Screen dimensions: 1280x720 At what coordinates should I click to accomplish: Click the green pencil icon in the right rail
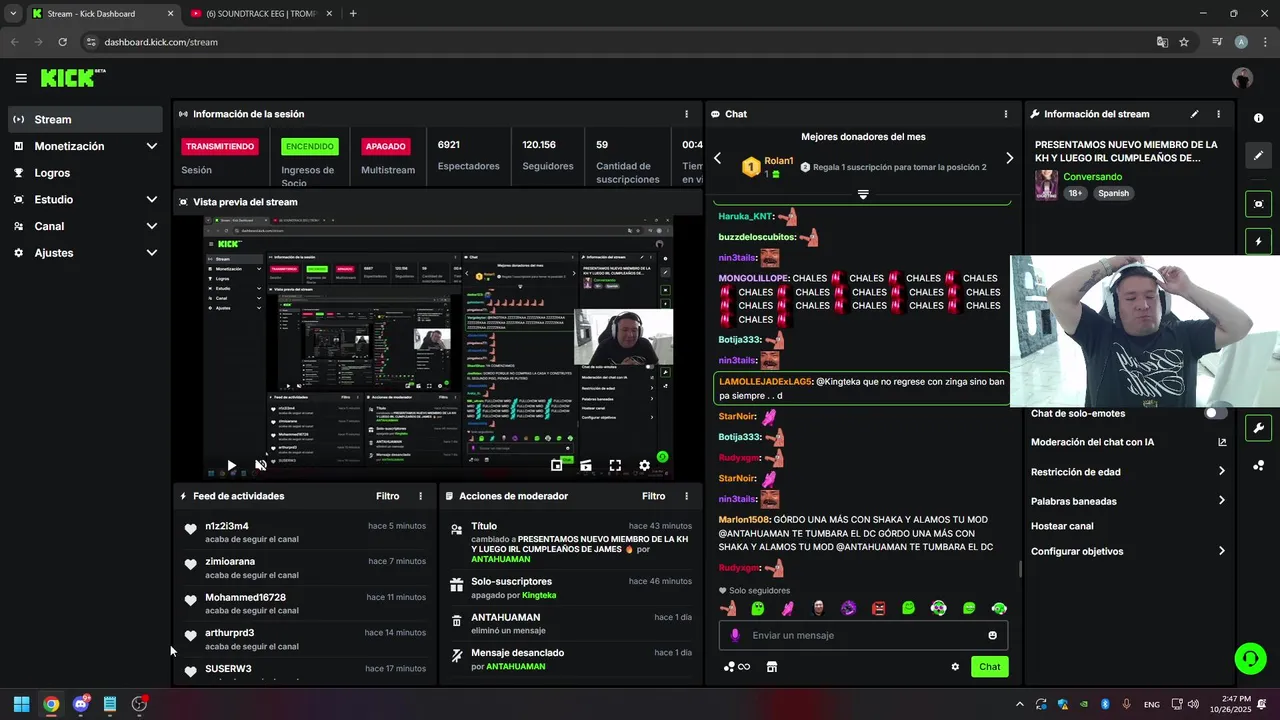1258,156
